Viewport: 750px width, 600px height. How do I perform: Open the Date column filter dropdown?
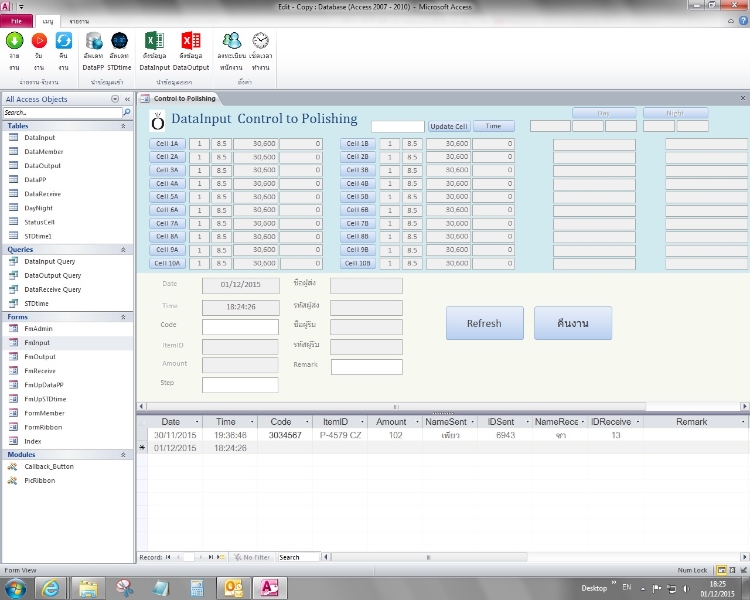pyautogui.click(x=195, y=422)
